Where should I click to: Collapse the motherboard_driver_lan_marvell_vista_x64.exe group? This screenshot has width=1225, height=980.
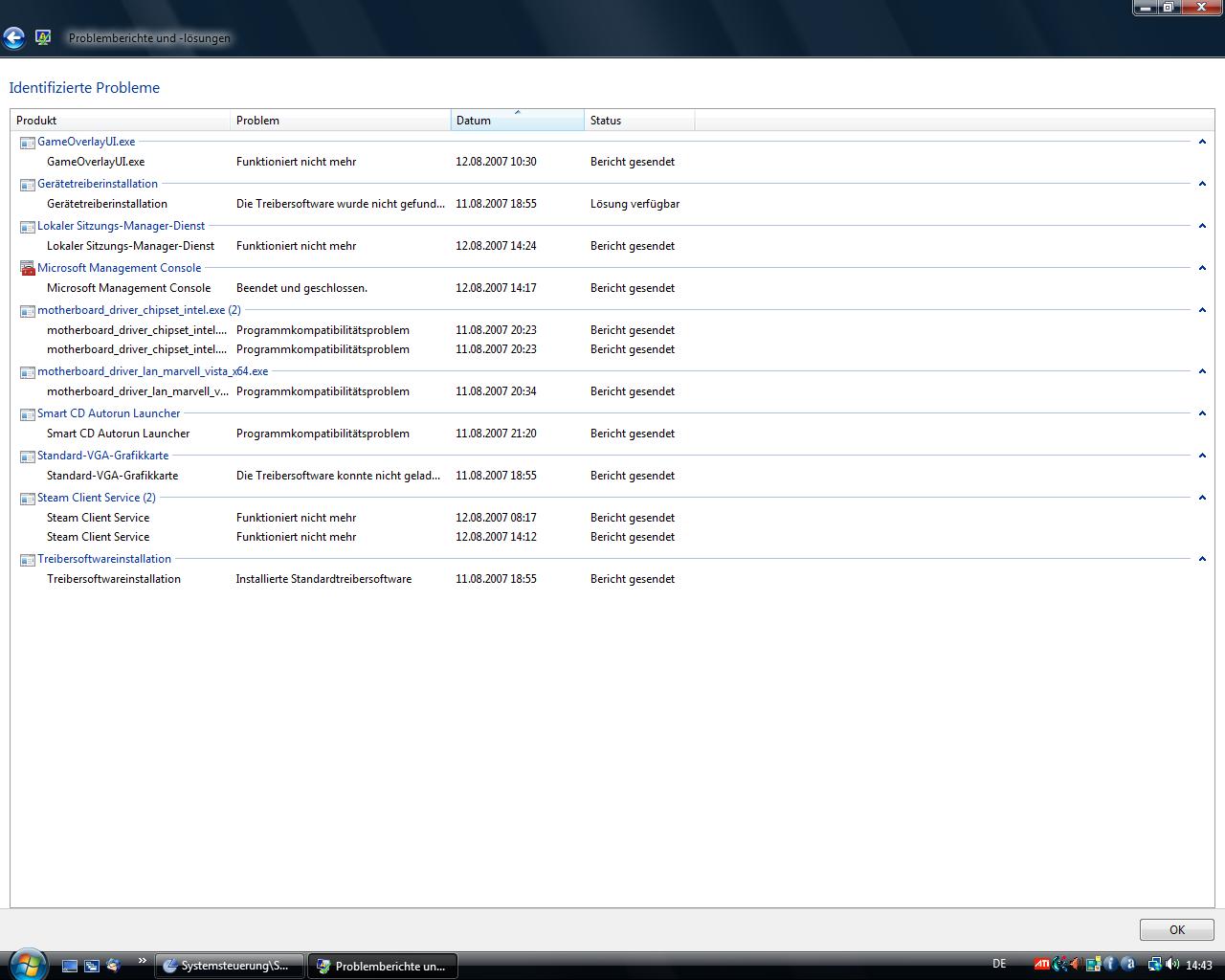click(x=1202, y=371)
